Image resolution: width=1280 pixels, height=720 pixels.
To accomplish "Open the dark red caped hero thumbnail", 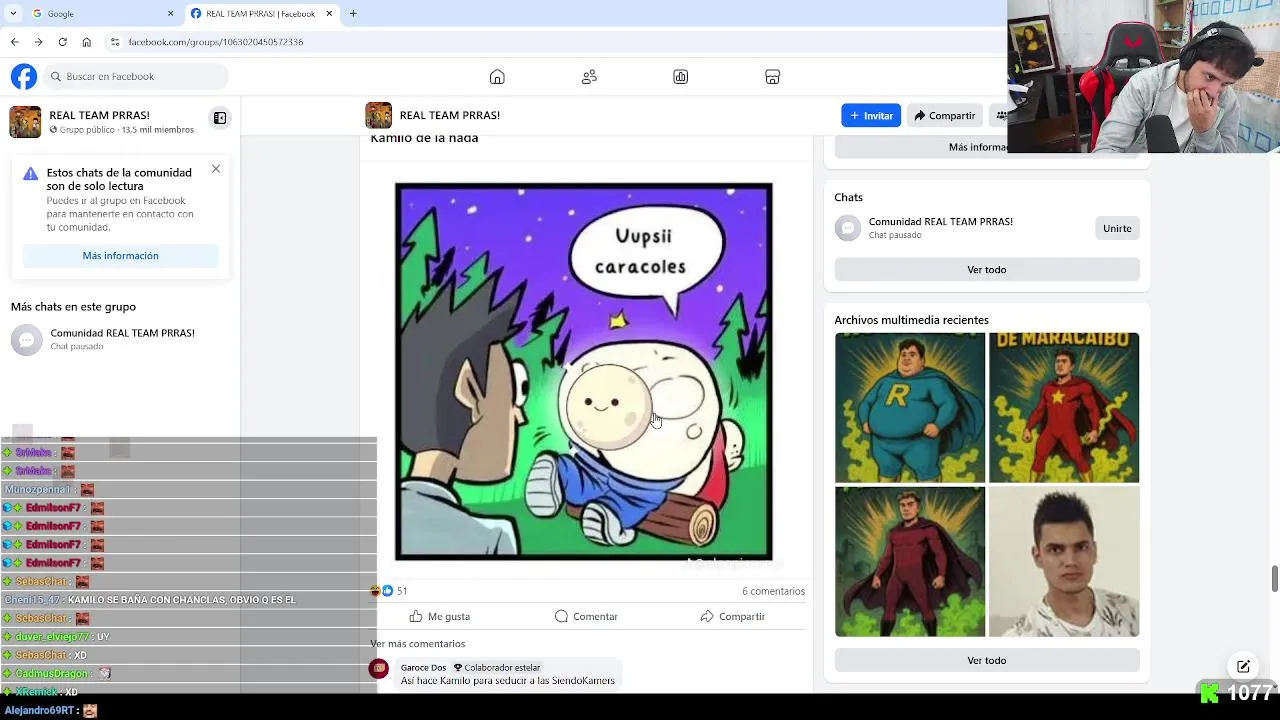I will coord(910,562).
